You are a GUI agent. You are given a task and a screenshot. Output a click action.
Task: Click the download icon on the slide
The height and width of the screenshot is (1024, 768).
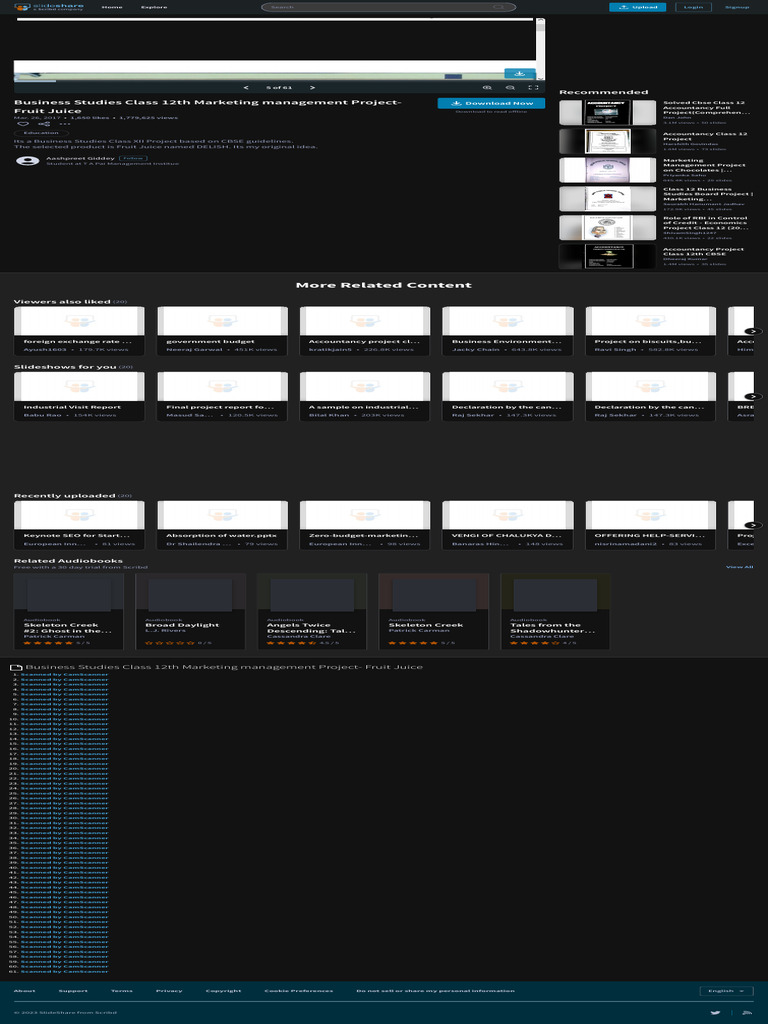click(x=519, y=74)
